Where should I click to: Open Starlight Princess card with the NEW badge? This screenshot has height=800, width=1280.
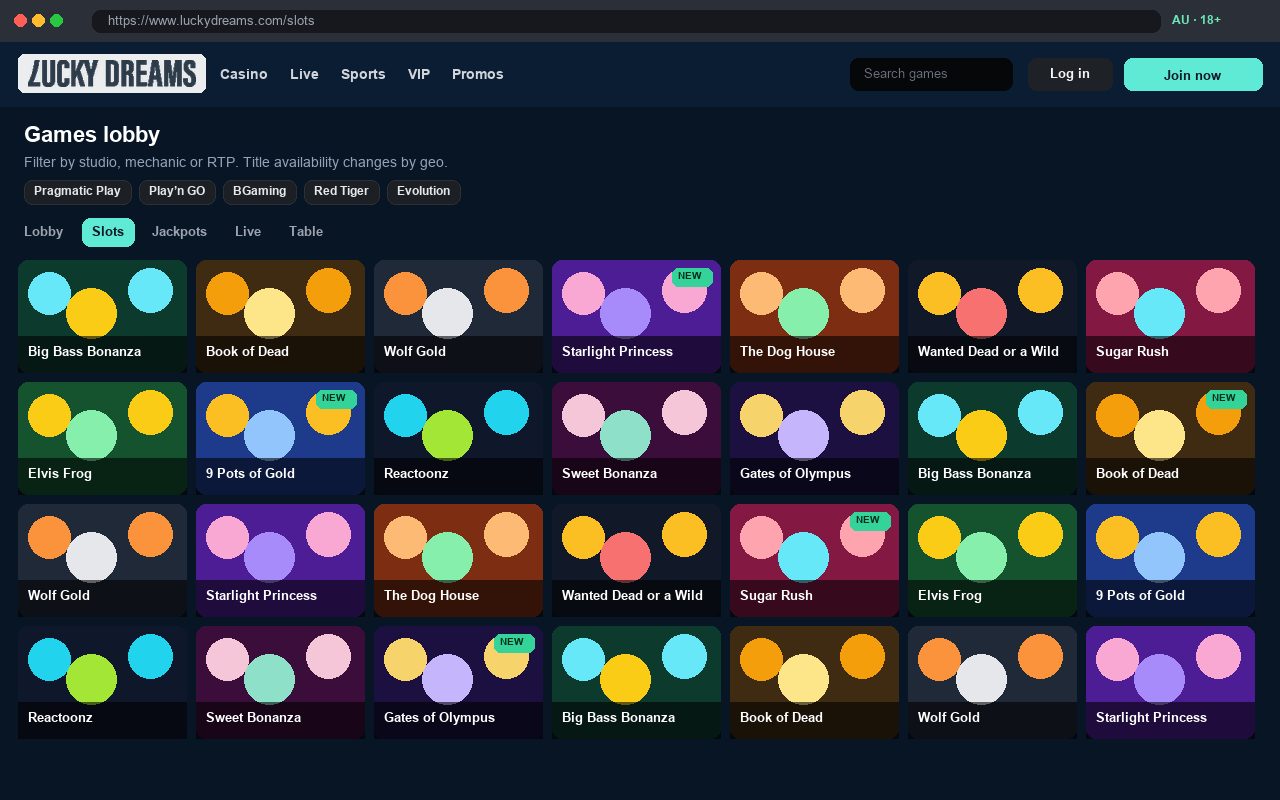point(636,316)
